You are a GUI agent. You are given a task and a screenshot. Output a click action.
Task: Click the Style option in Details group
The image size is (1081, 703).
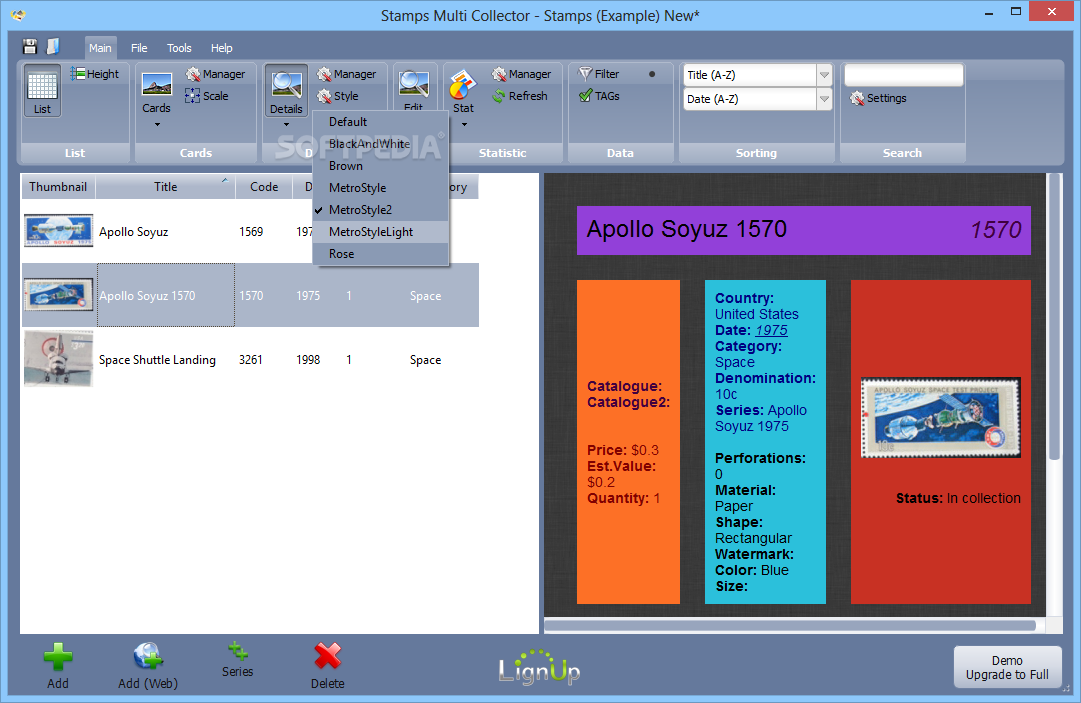click(x=338, y=96)
